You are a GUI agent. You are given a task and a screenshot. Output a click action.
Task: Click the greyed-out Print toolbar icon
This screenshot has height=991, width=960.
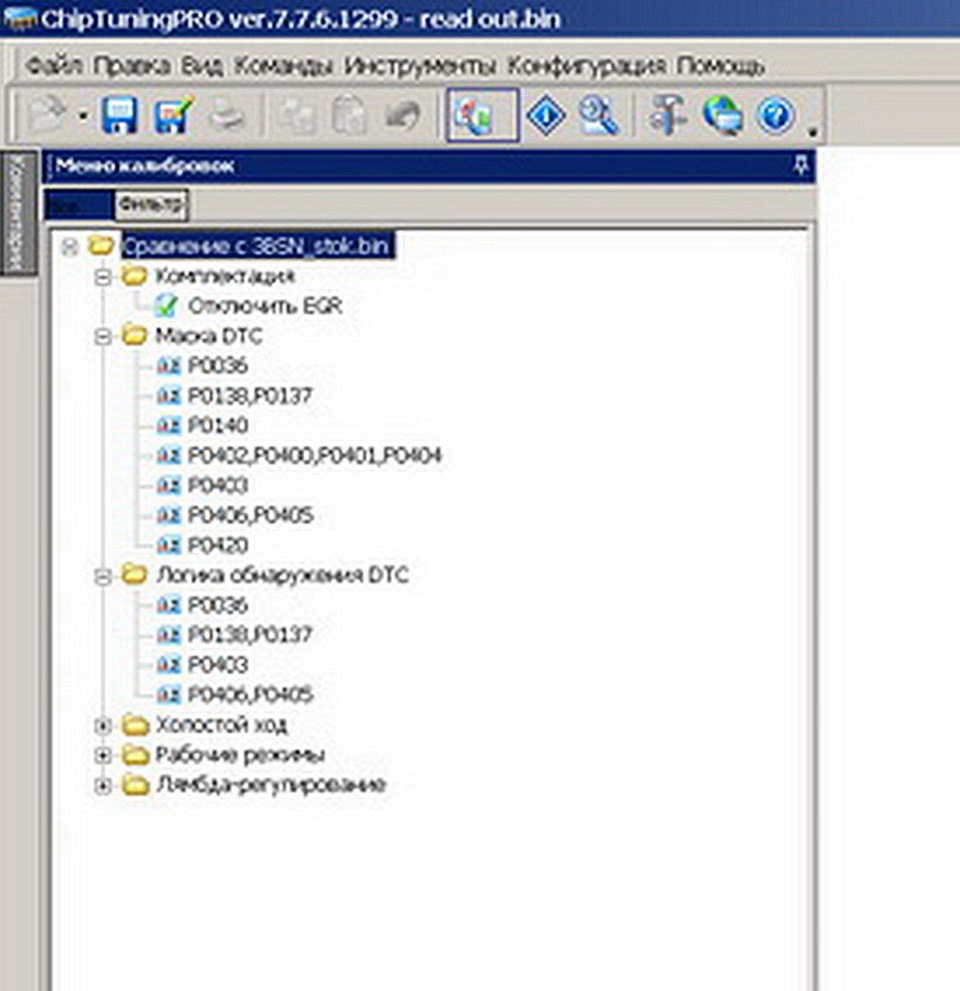click(226, 115)
